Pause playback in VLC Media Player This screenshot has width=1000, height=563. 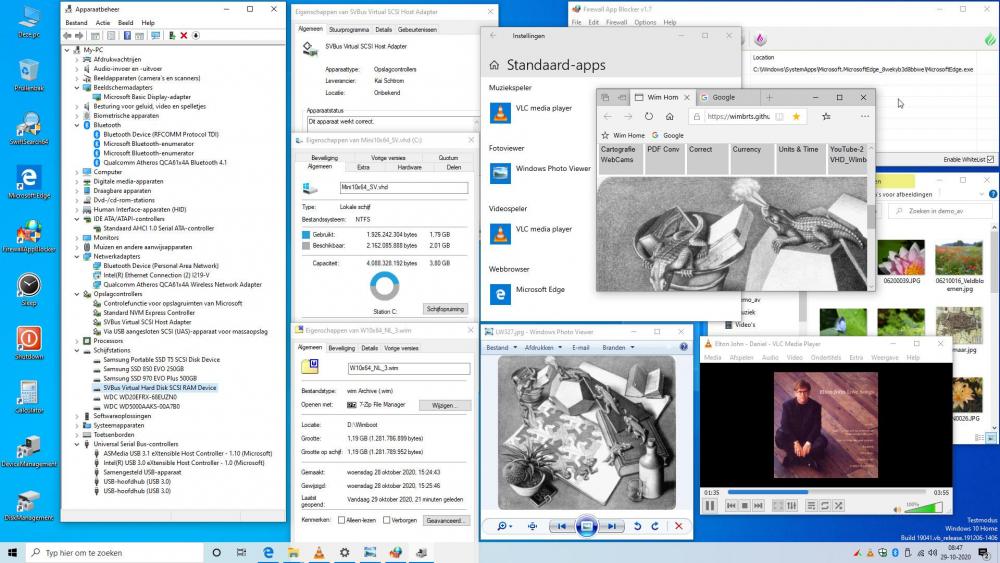coord(710,506)
